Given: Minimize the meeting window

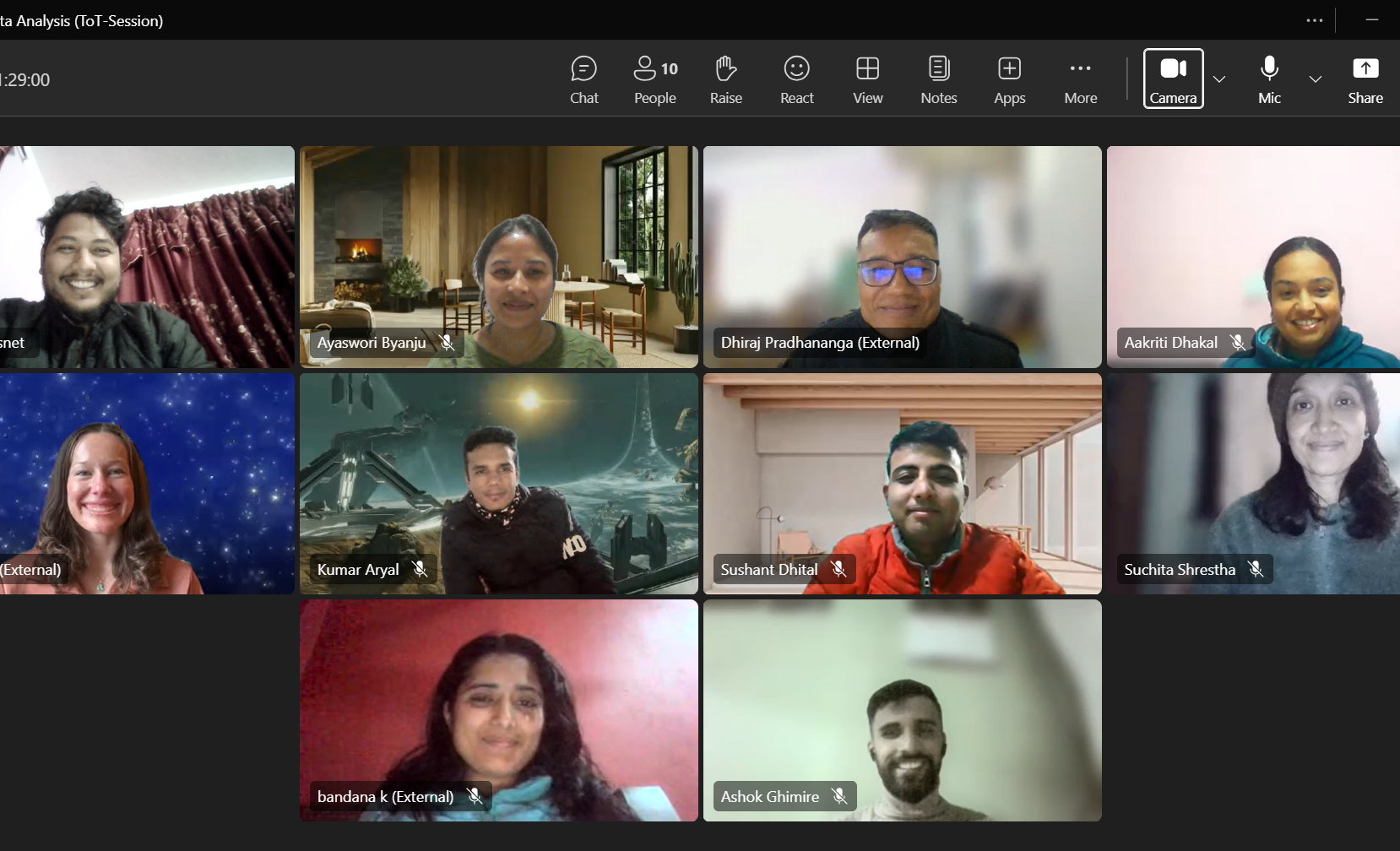Looking at the screenshot, I should (x=1372, y=20).
